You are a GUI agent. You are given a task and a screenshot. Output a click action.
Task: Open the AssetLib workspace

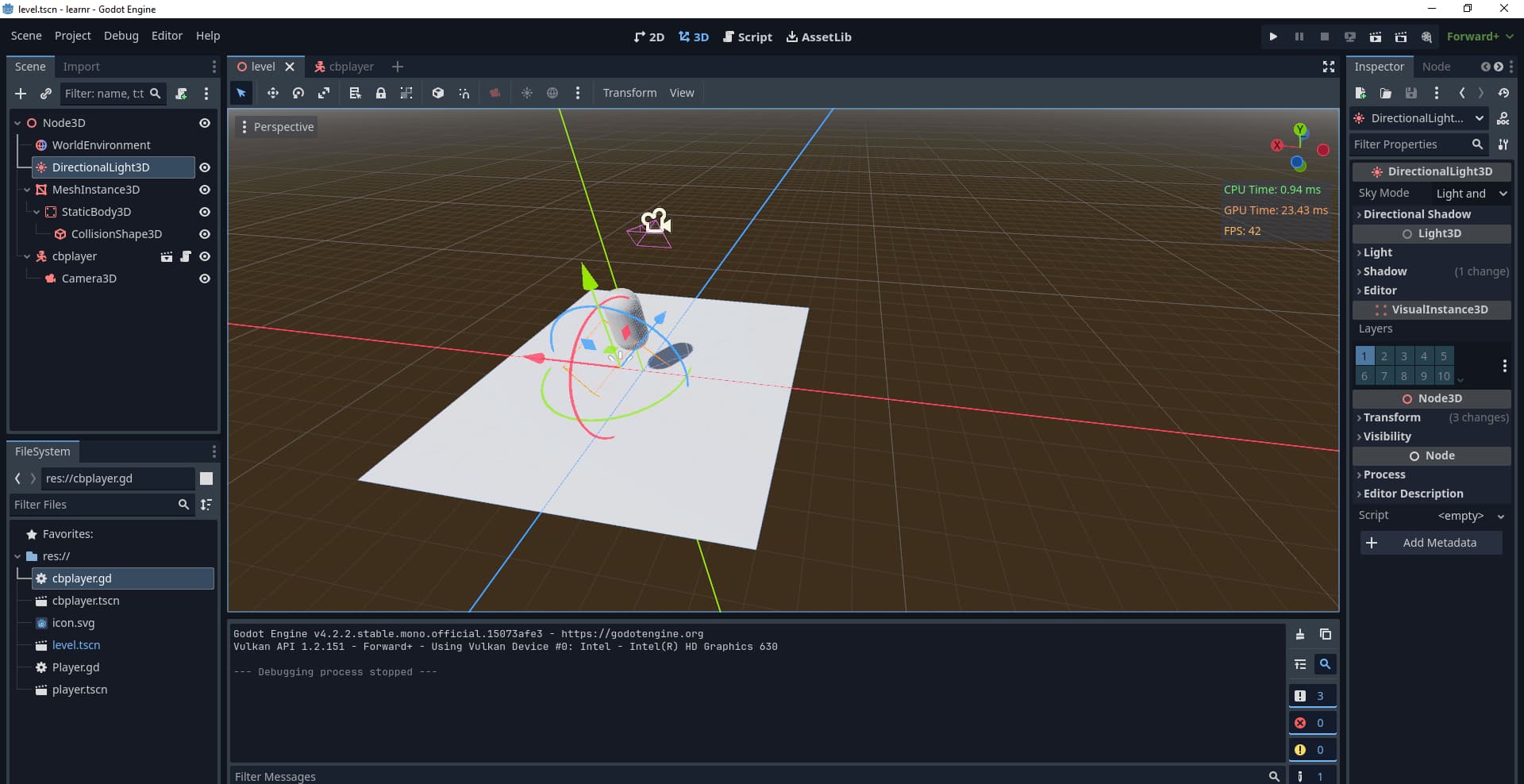(x=818, y=37)
